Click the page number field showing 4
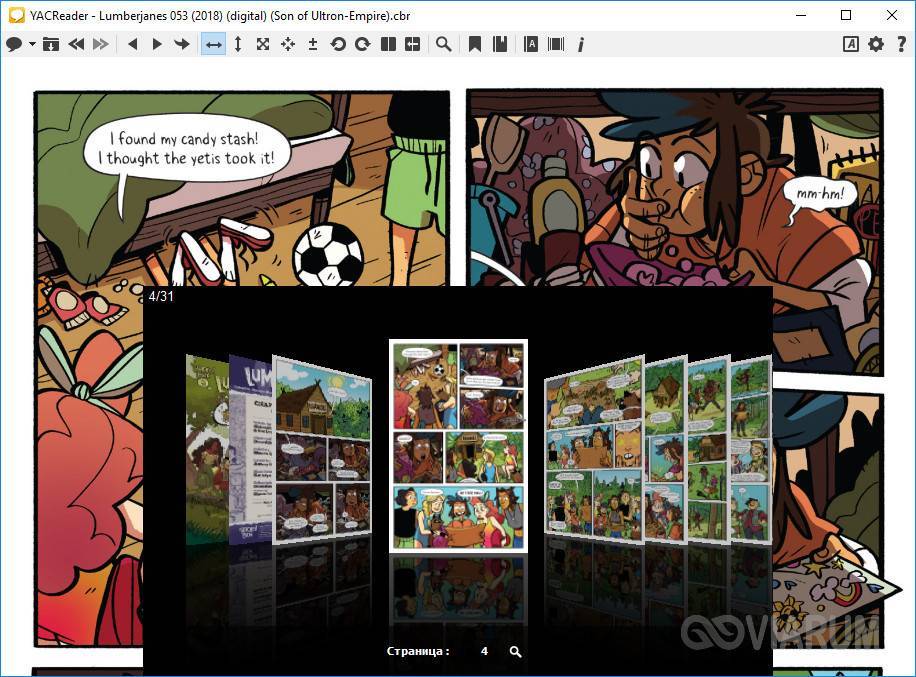The image size is (916, 677). (x=484, y=651)
